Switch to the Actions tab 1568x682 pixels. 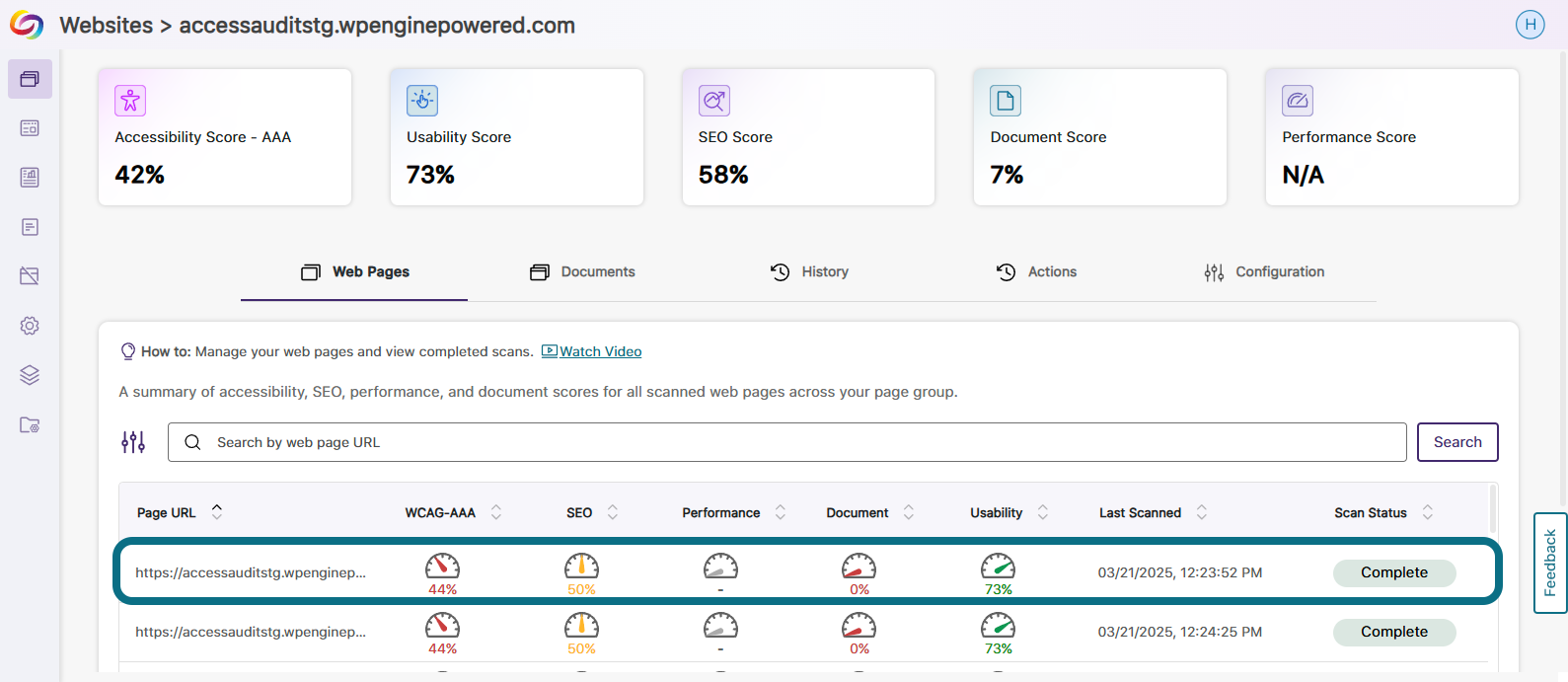tap(1036, 272)
